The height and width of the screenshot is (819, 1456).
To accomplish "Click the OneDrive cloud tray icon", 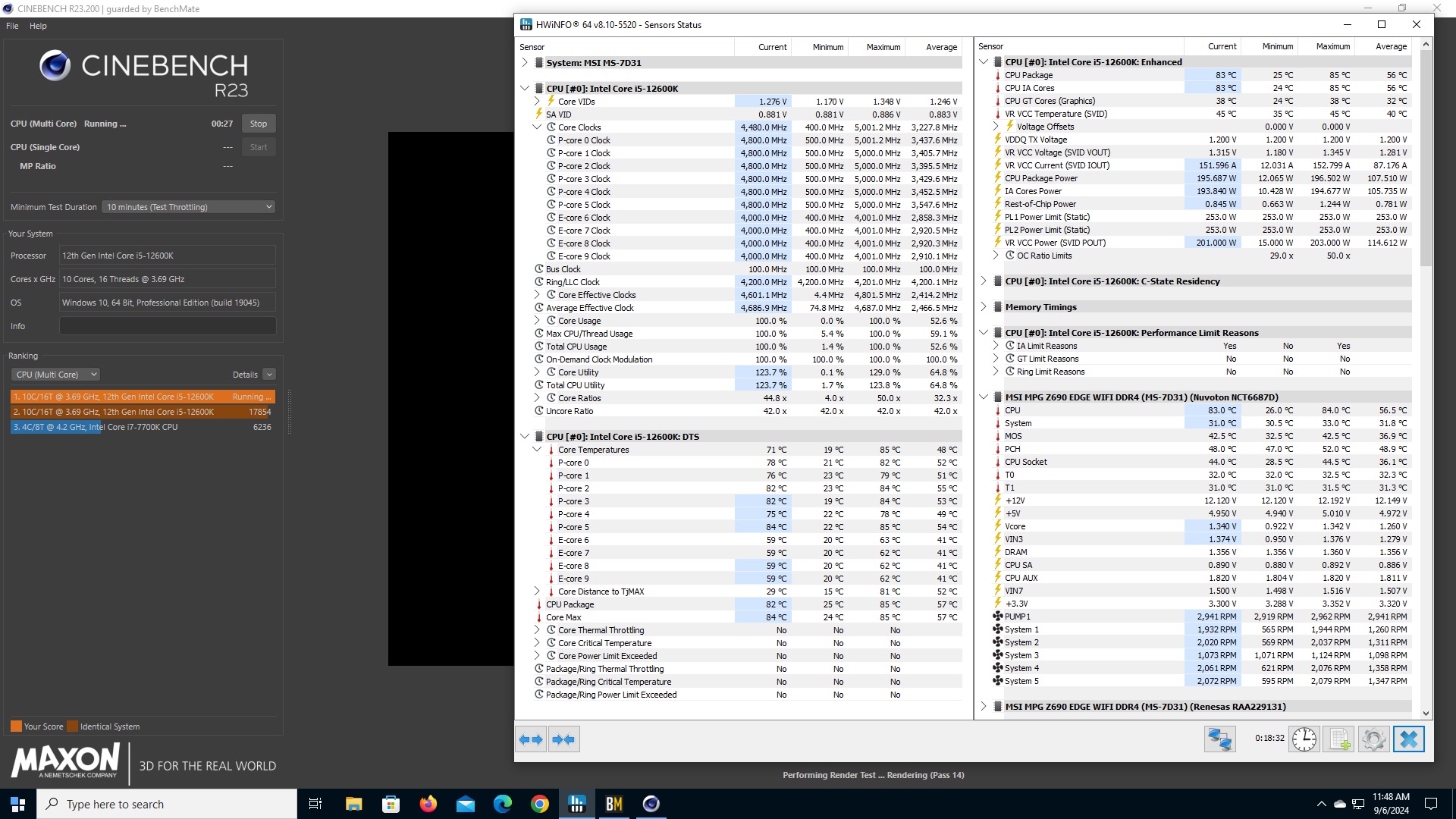I will [1339, 804].
